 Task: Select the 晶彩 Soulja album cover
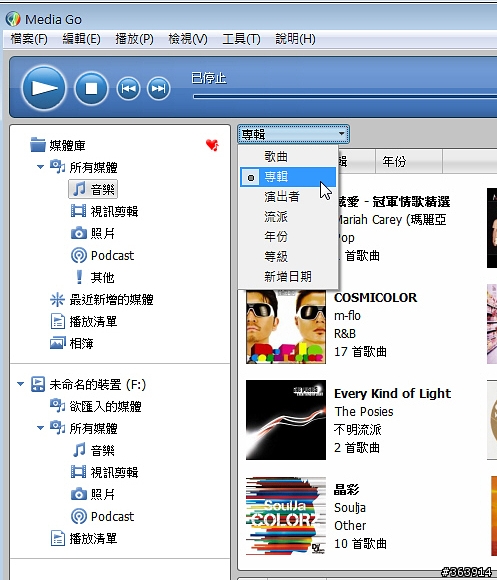[286, 516]
